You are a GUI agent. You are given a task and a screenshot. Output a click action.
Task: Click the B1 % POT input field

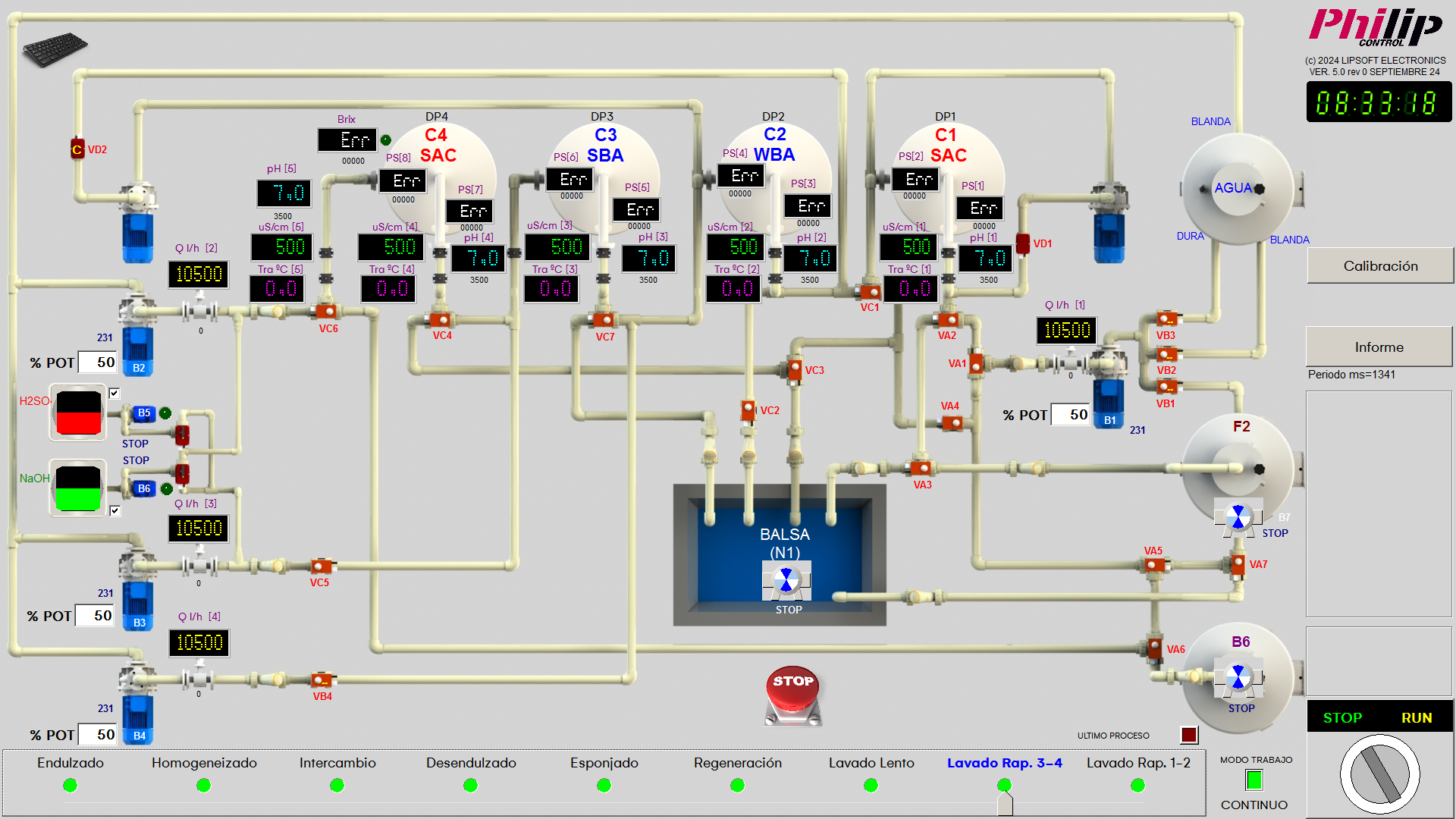[x=1072, y=415]
